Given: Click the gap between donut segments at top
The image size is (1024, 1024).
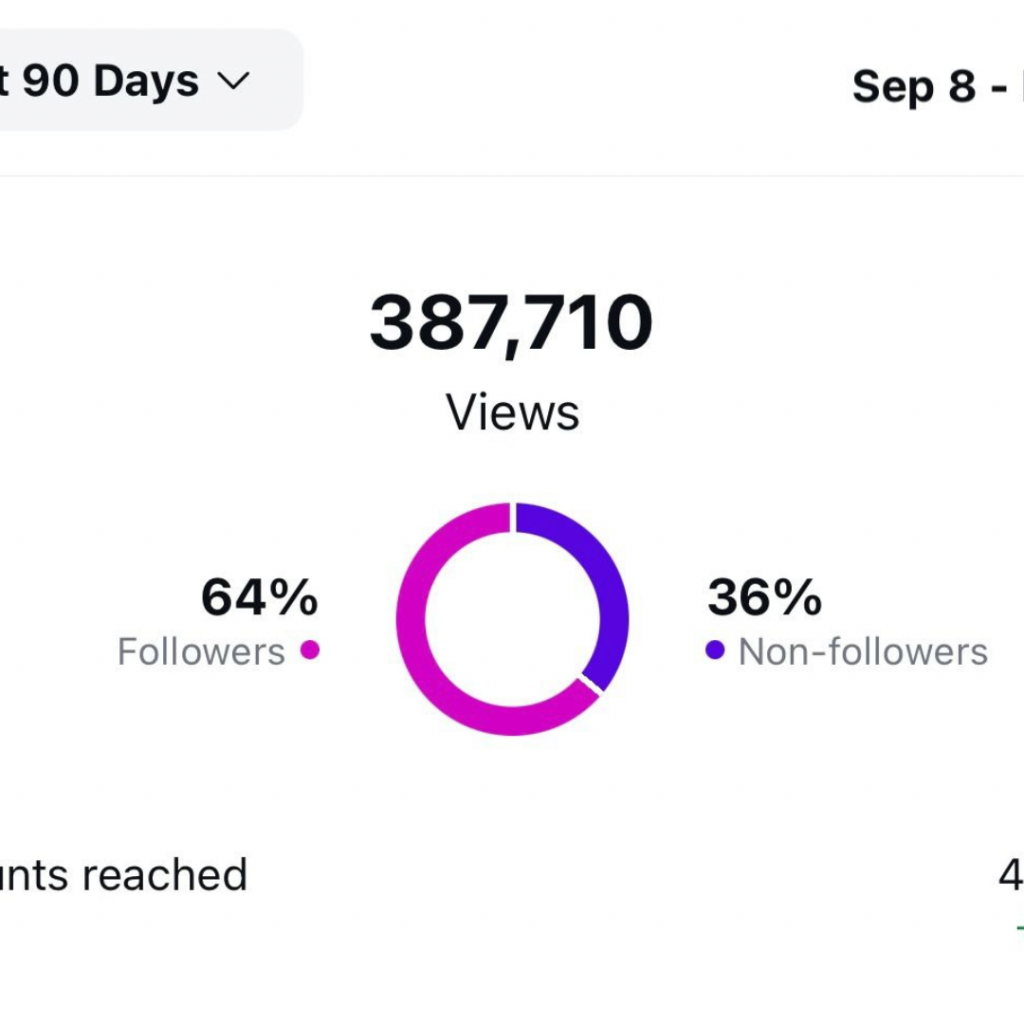Looking at the screenshot, I should (x=513, y=517).
